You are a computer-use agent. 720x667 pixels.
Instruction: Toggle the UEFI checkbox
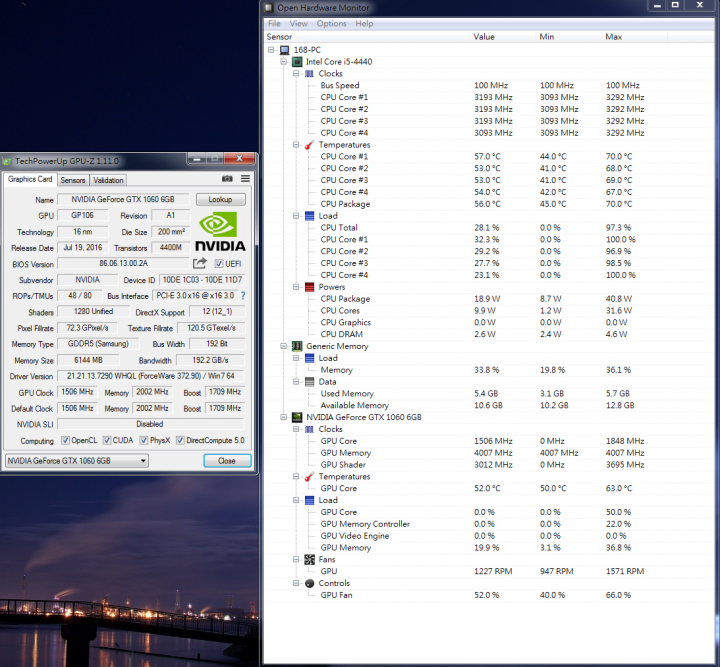pos(219,264)
